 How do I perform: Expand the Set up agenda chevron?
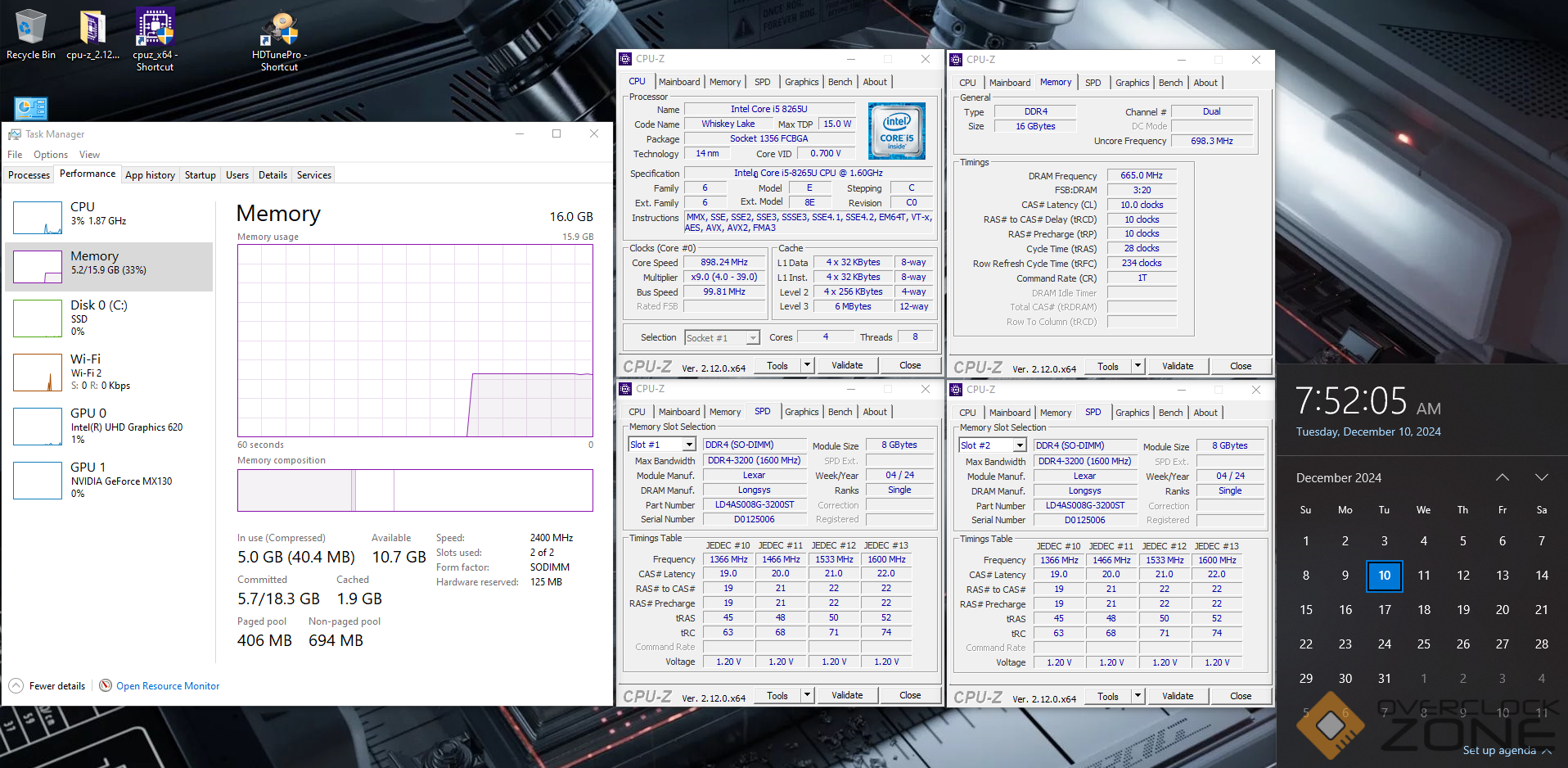coord(1547,751)
